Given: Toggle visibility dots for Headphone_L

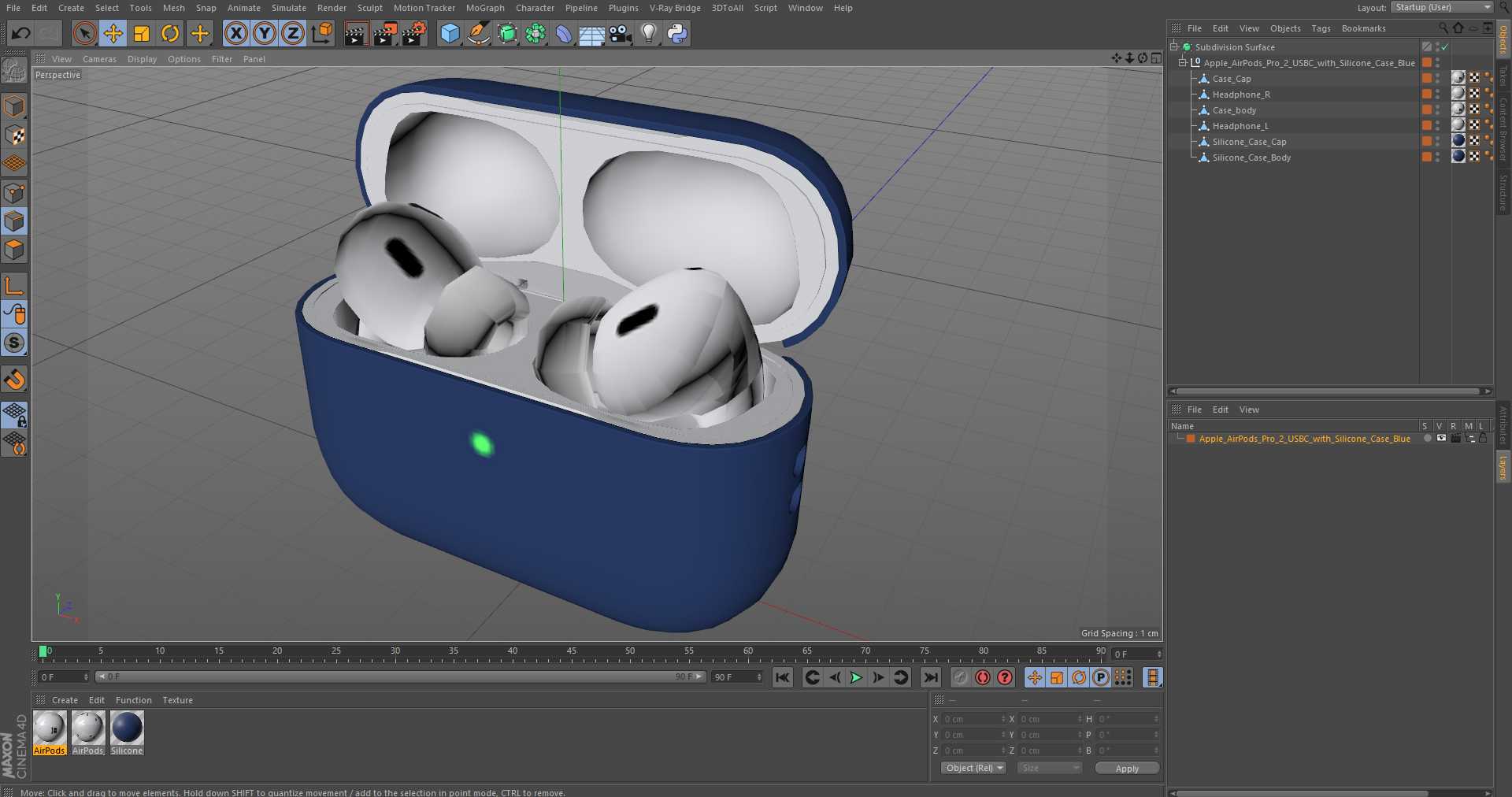Looking at the screenshot, I should (1438, 126).
